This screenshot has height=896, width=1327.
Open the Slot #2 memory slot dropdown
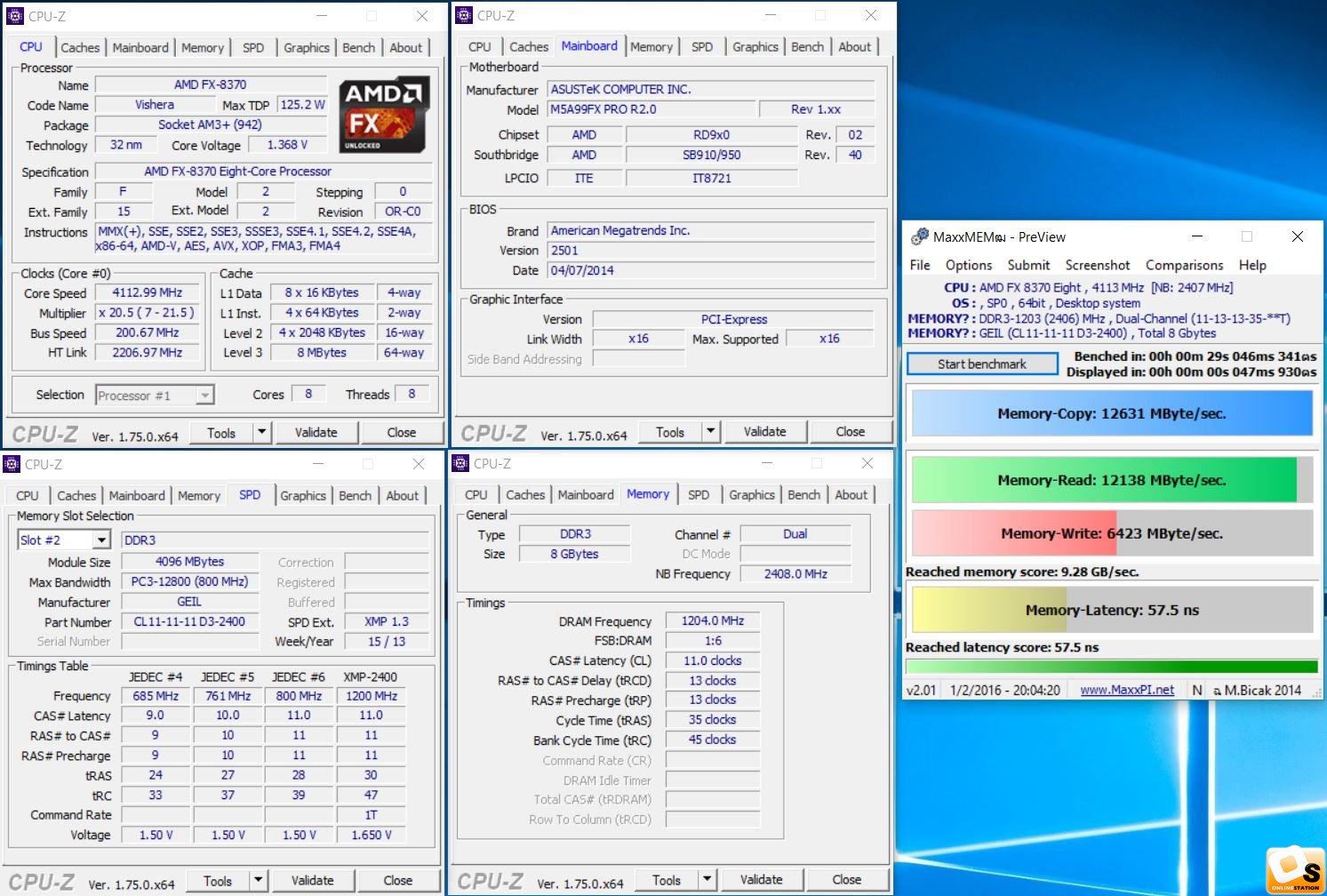coord(101,540)
